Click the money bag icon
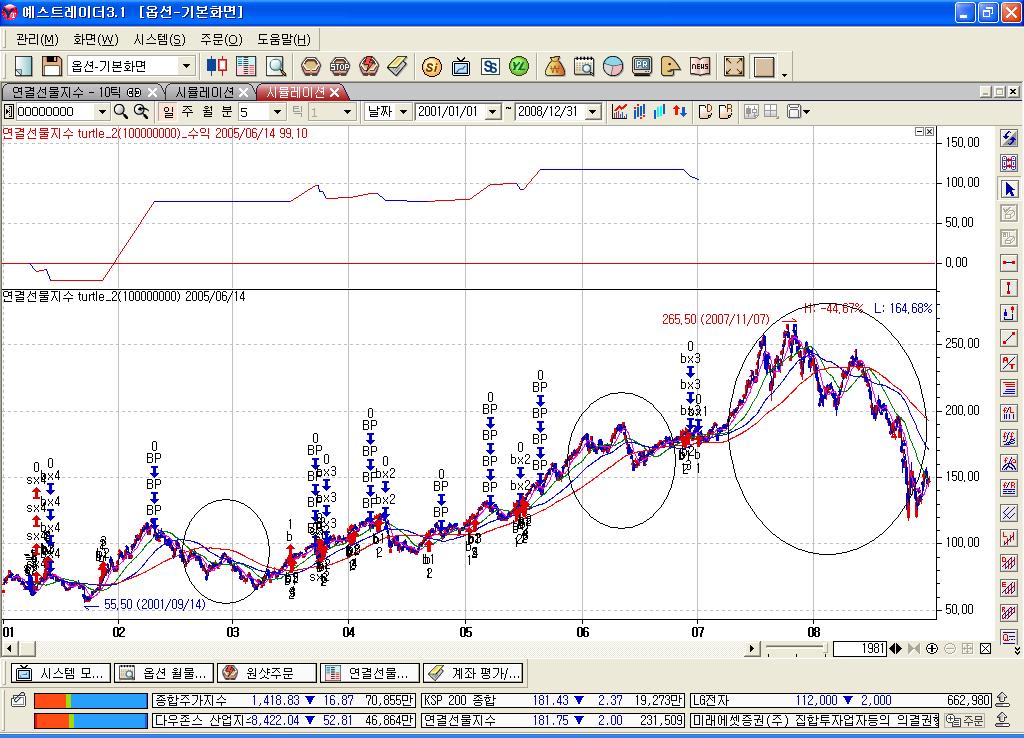Viewport: 1024px width, 738px height. click(x=554, y=66)
